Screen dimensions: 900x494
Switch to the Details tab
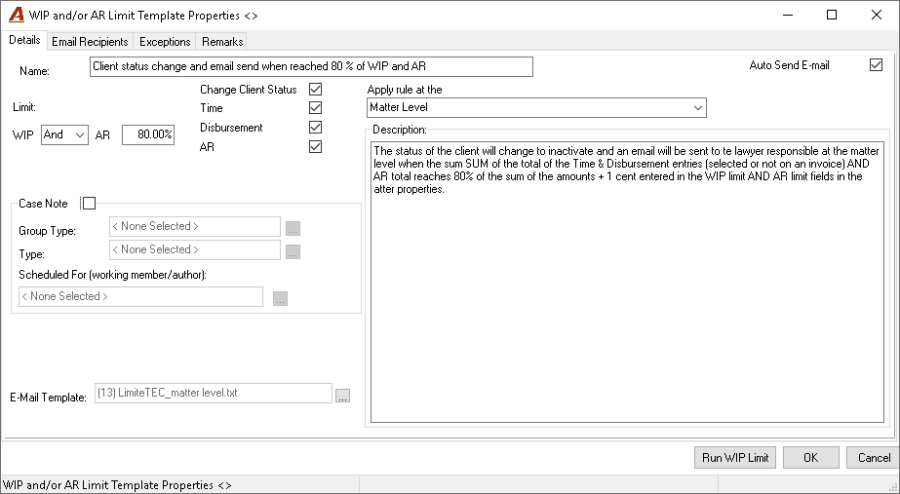(x=25, y=40)
